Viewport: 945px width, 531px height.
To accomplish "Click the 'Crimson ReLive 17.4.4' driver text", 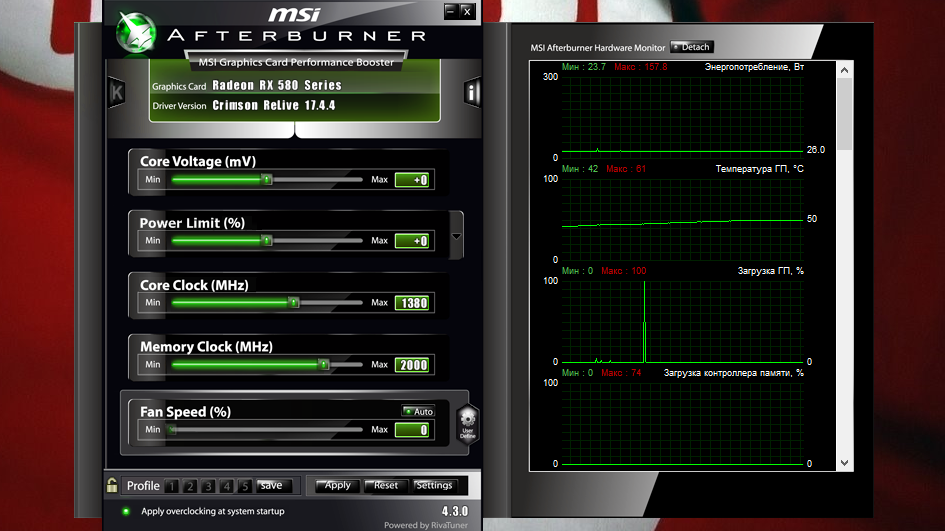I will point(274,105).
